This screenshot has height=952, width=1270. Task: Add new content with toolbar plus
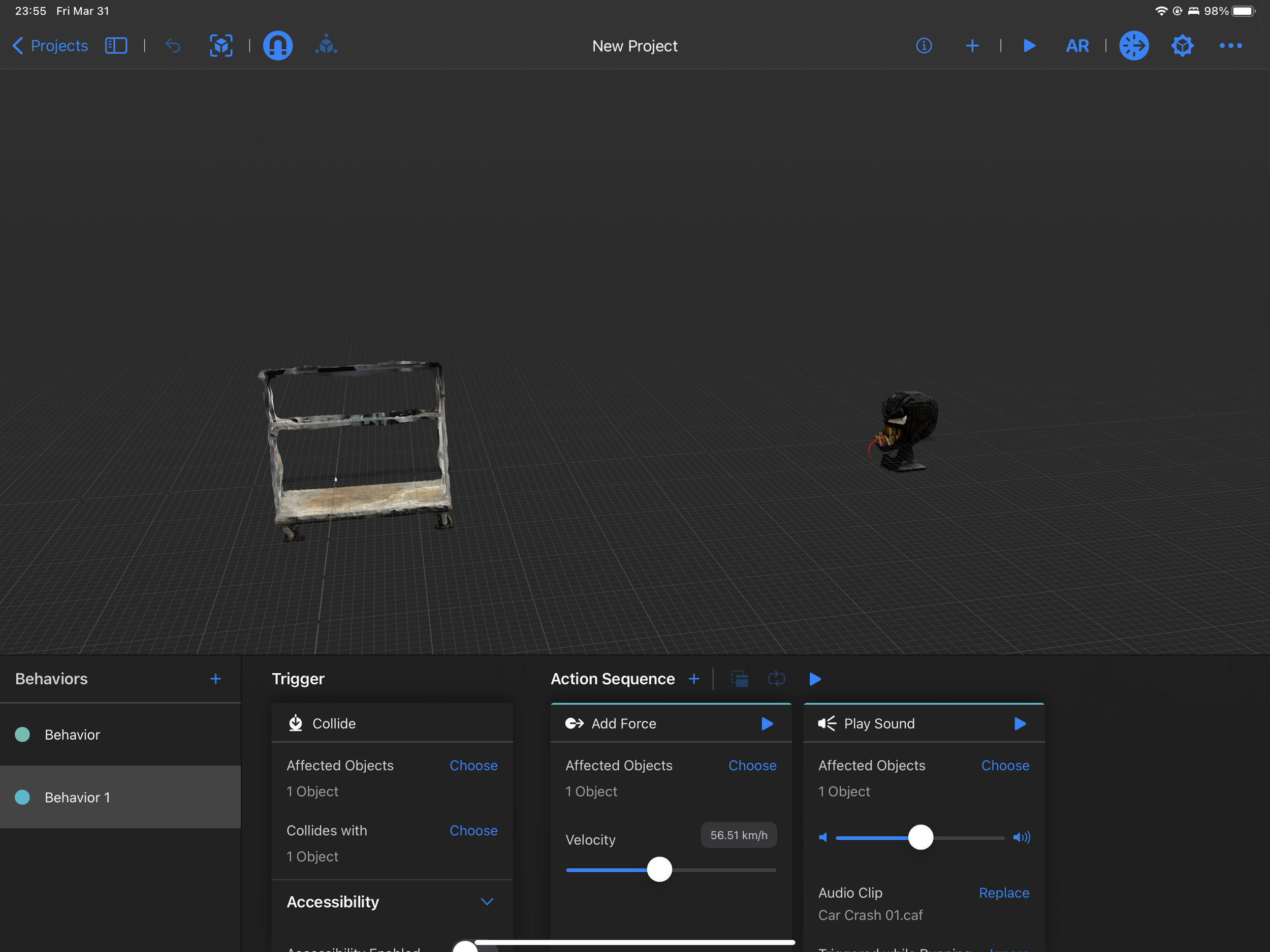coord(972,45)
